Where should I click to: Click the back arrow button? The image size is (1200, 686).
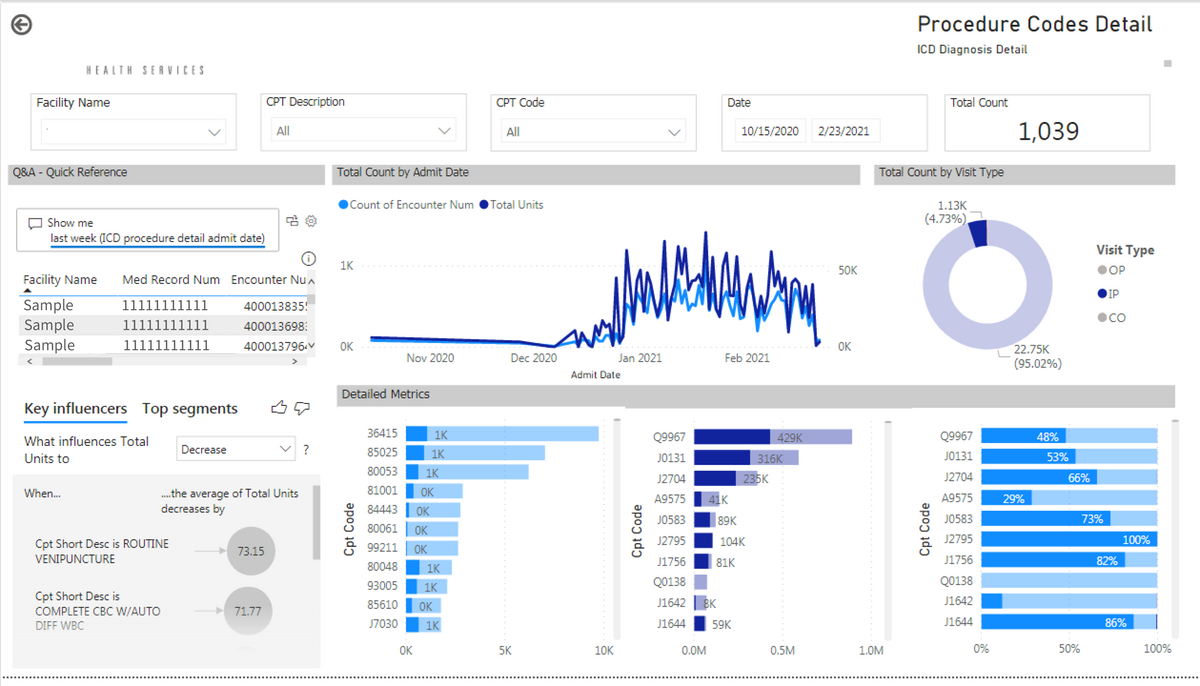point(21,25)
